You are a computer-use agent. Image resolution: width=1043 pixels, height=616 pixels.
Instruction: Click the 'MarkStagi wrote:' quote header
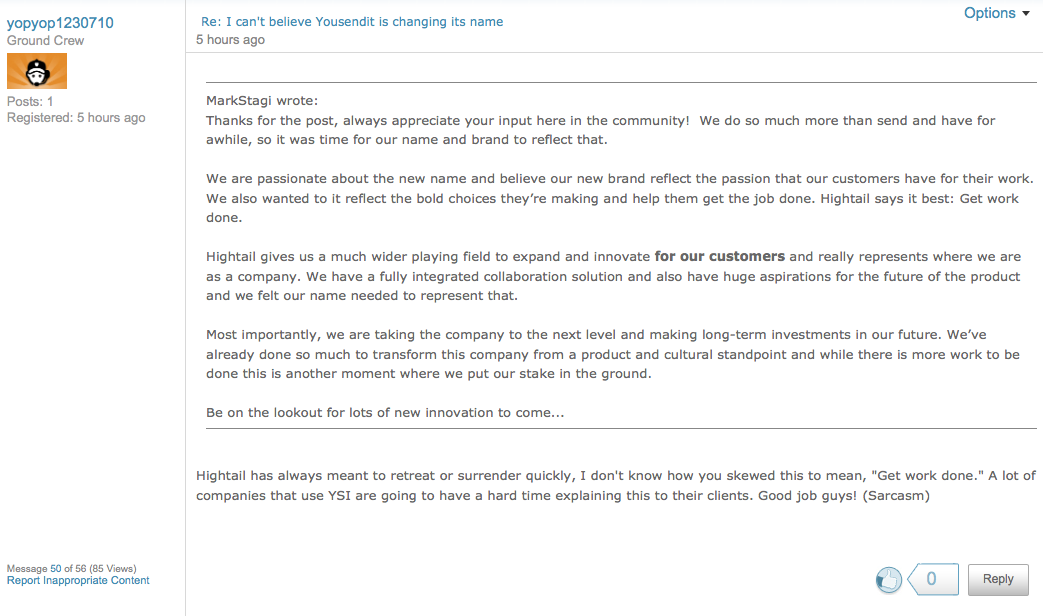point(262,100)
